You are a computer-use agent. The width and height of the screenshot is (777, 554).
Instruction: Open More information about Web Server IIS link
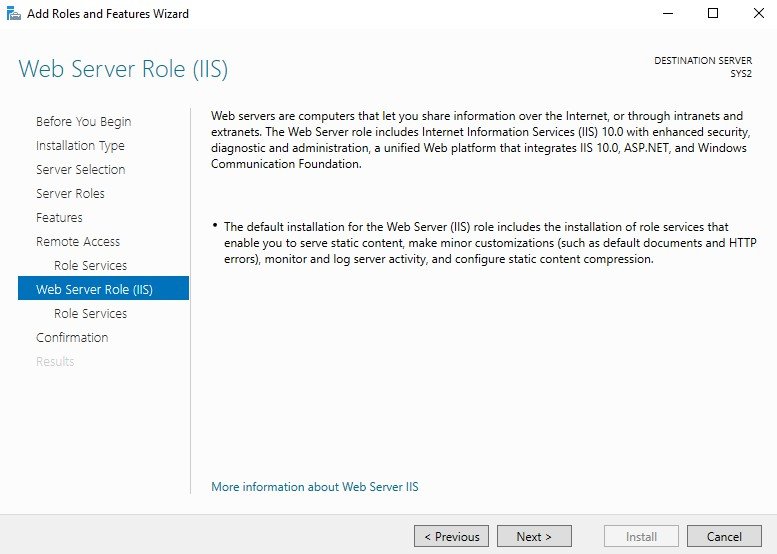click(315, 487)
